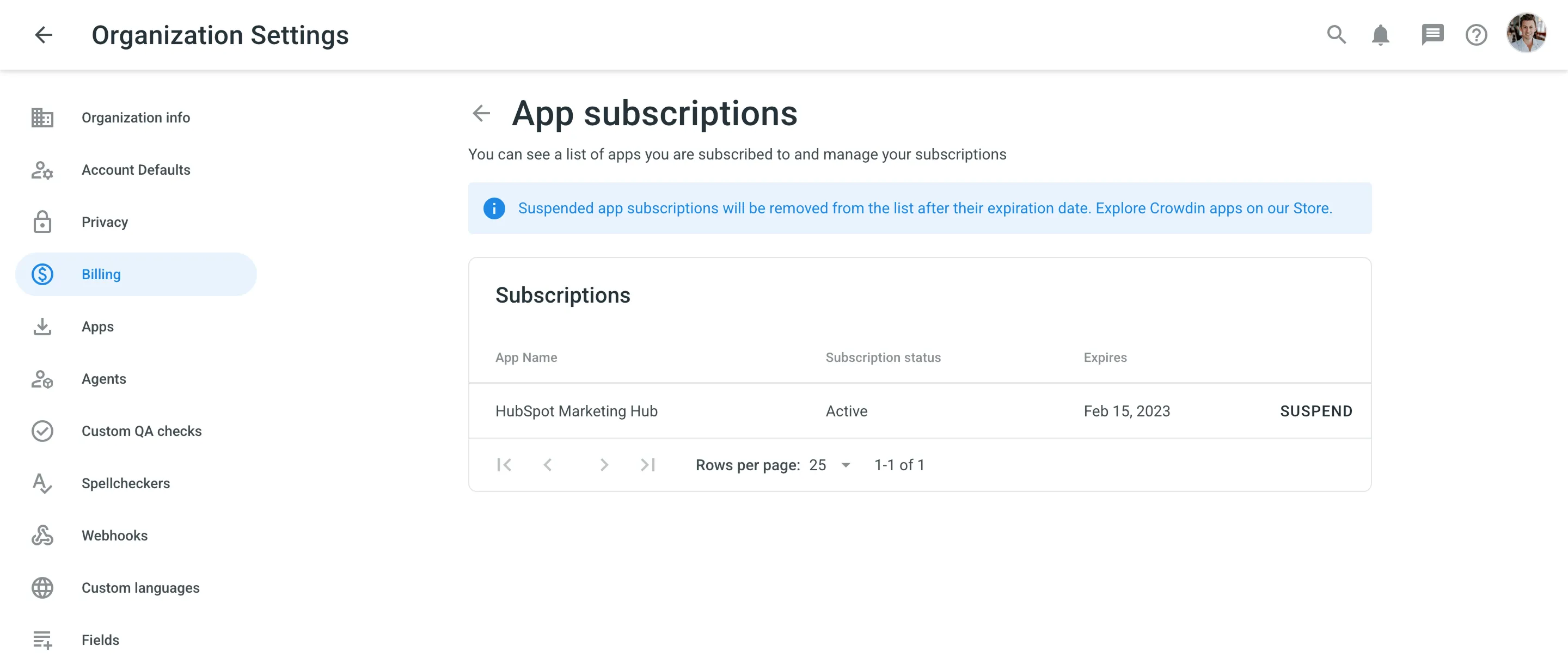Click the info icon in the blue banner

[494, 208]
